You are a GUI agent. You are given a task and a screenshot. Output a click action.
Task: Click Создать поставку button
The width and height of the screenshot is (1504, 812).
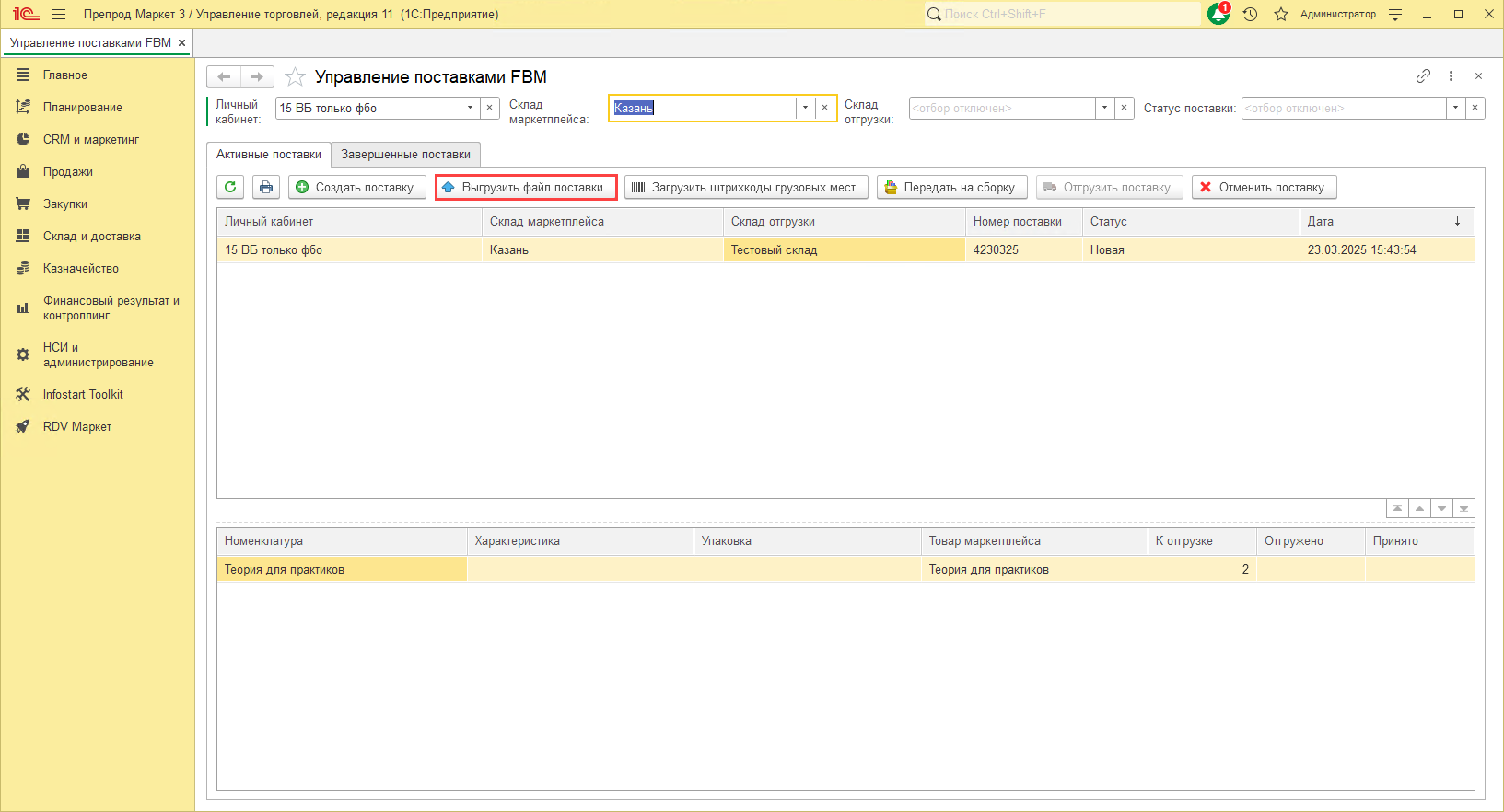pyautogui.click(x=356, y=187)
